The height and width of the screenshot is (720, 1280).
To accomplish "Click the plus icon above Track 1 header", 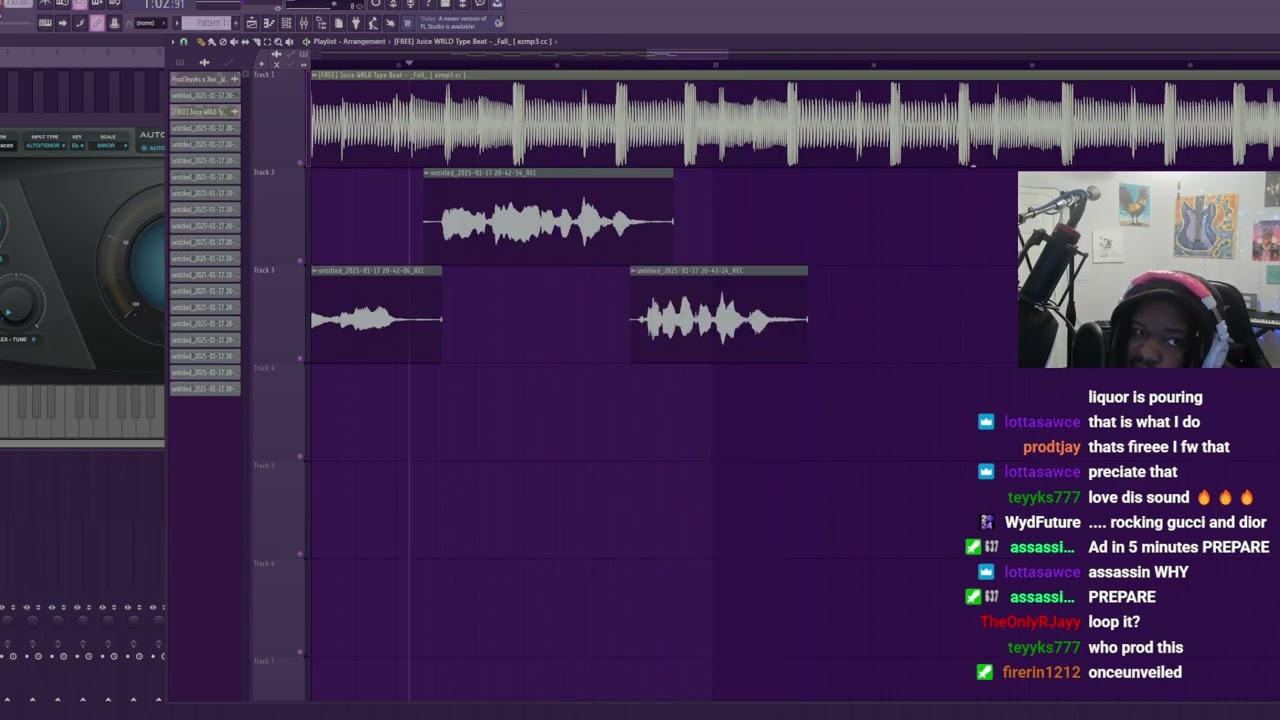I will [x=261, y=64].
